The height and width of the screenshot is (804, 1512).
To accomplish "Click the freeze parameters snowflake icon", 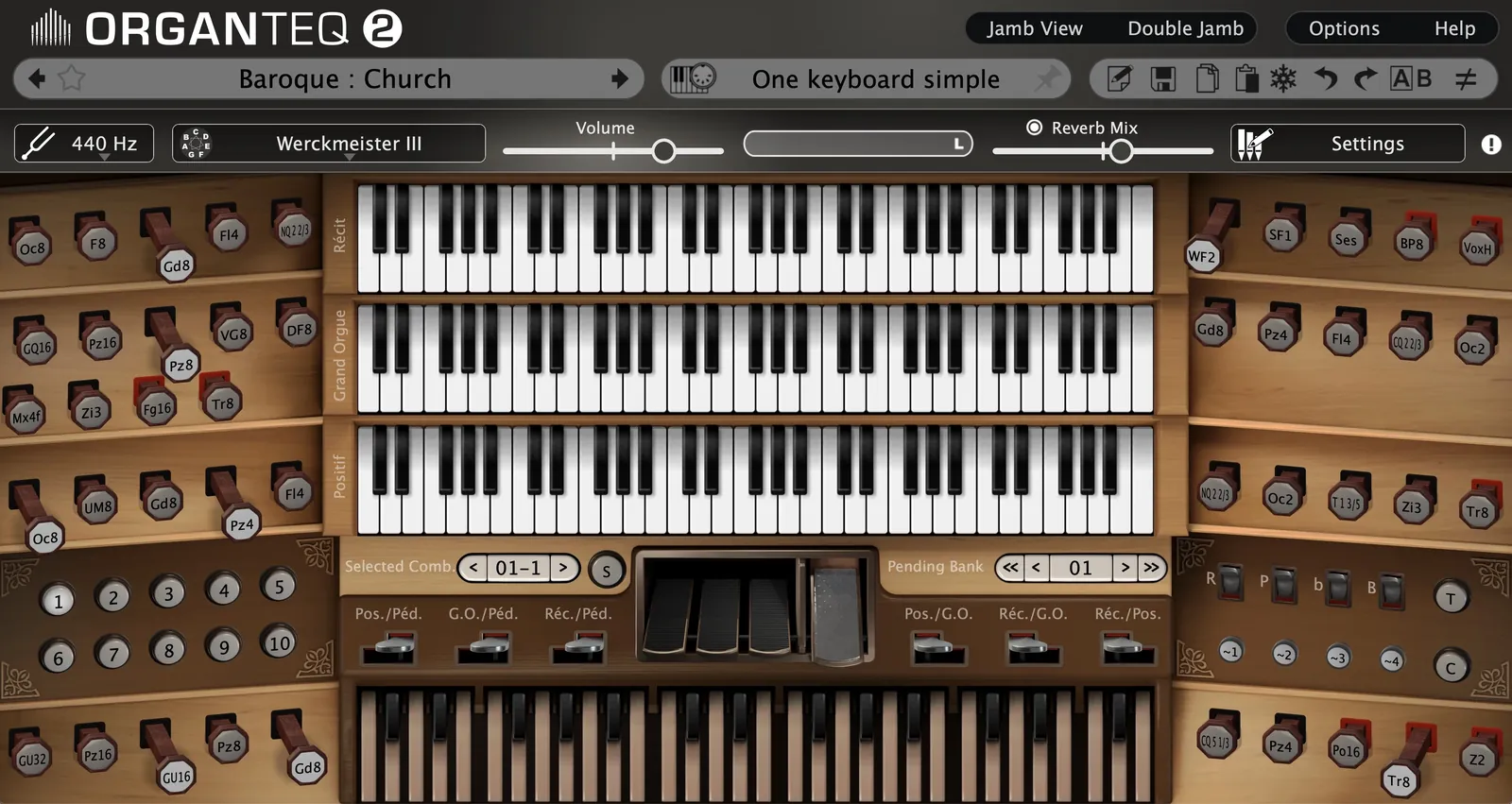I will tap(1283, 78).
